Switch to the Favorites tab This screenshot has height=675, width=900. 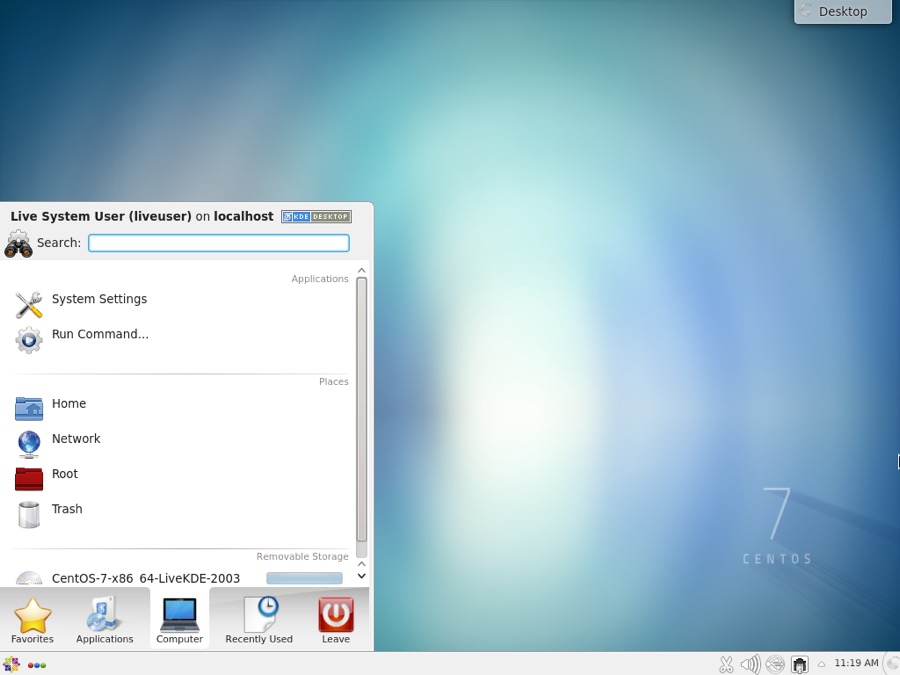point(32,619)
